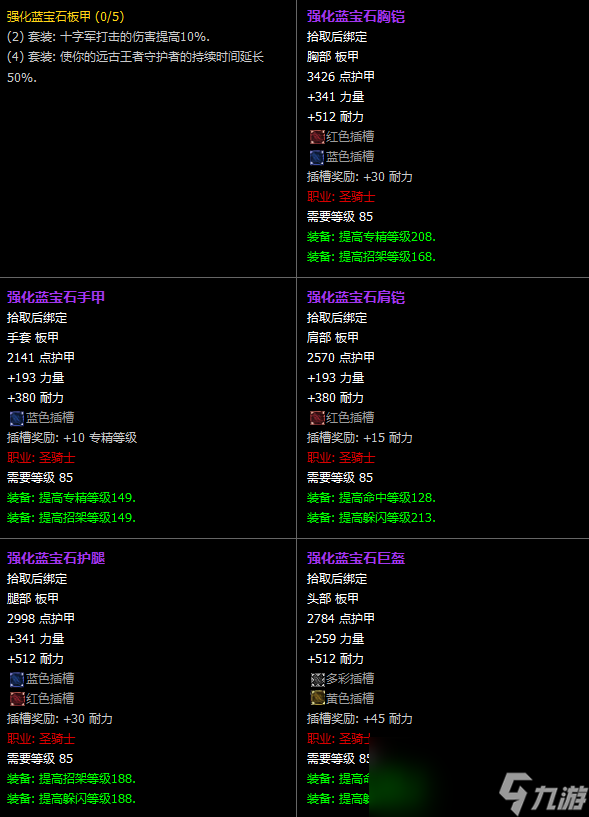This screenshot has height=817, width=589.
Task: Select 装备: 提高专精等级149
Action: (x=71, y=498)
